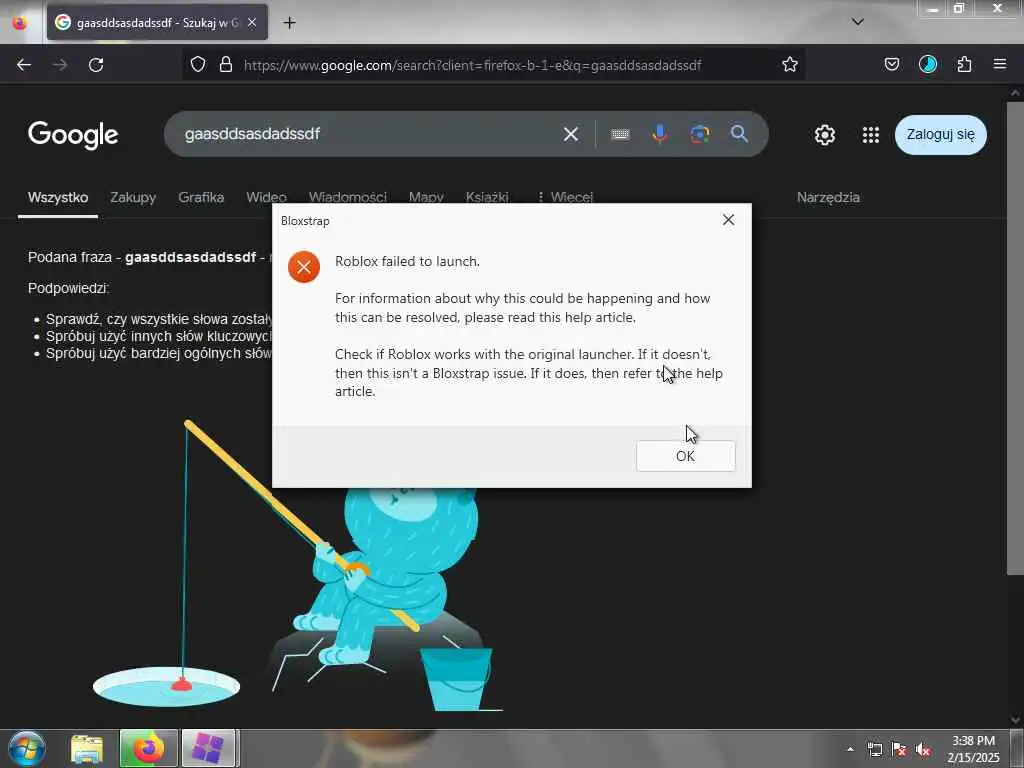The width and height of the screenshot is (1024, 768).
Task: Bookmark this page with the star
Action: click(790, 64)
